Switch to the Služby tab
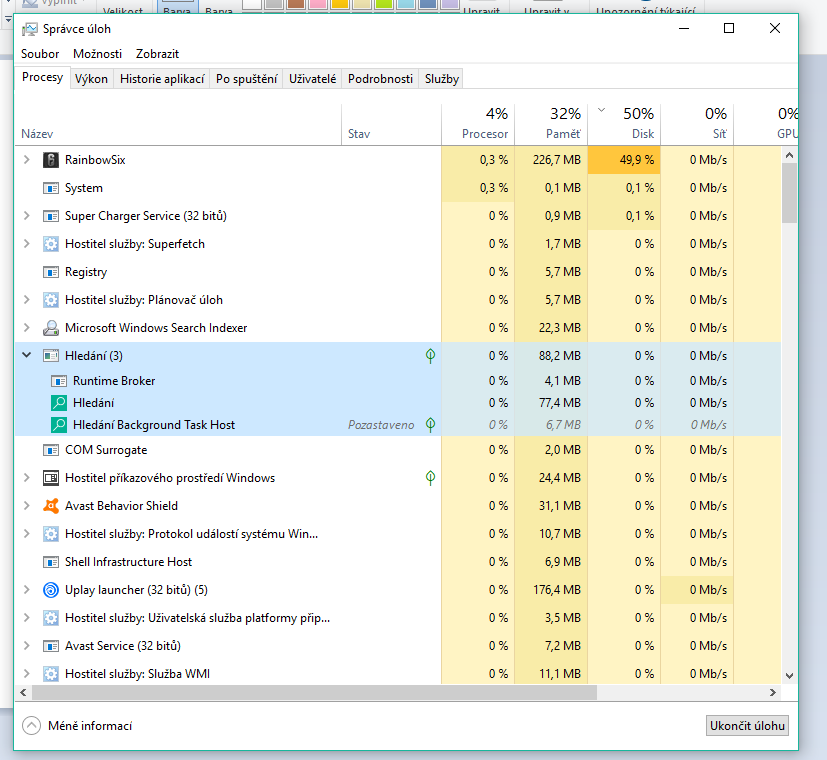This screenshot has height=760, width=827. click(x=441, y=79)
